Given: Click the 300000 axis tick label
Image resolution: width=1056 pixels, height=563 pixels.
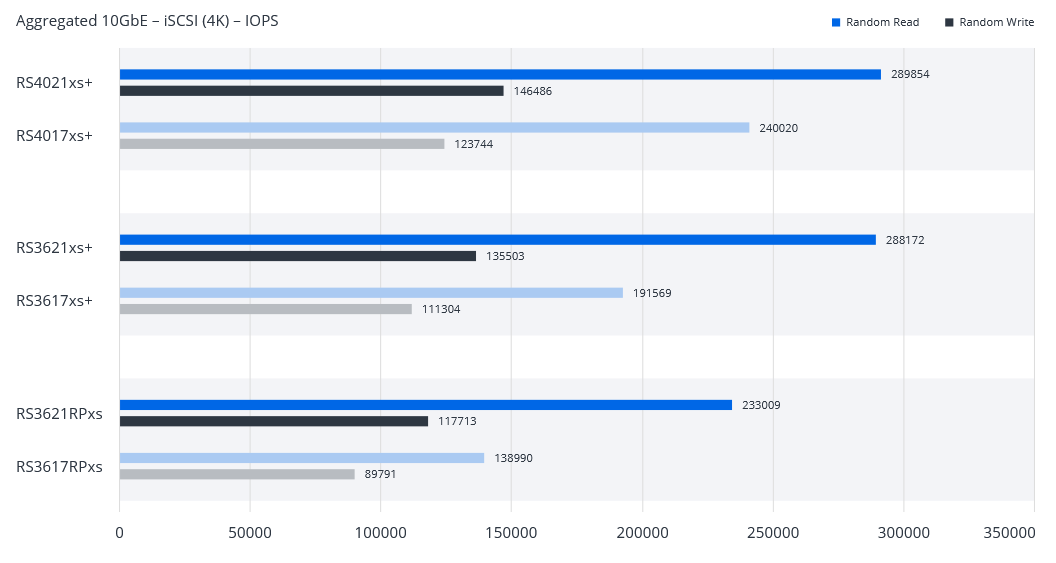Looking at the screenshot, I should tap(904, 533).
